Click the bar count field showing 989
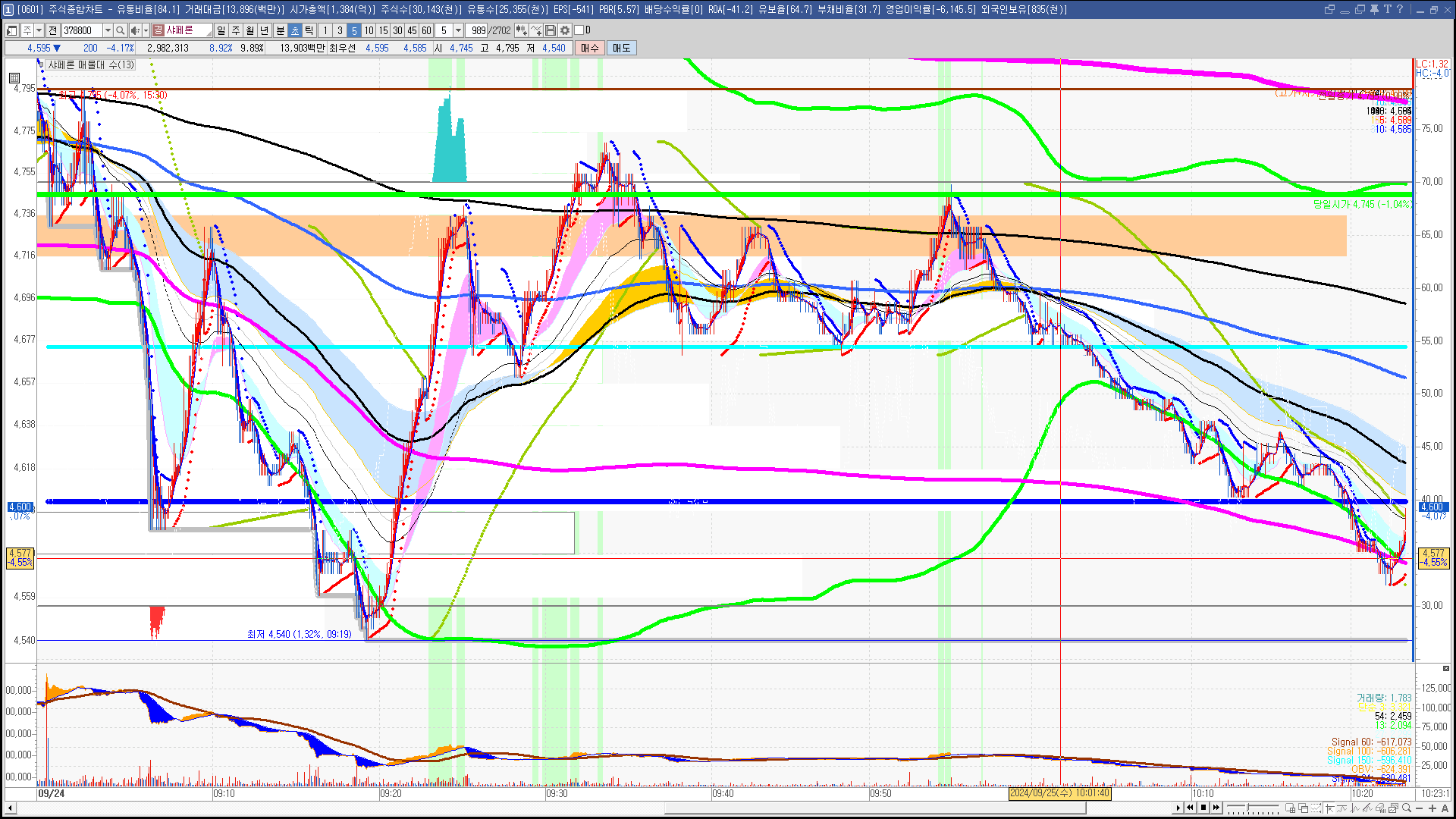 [478, 30]
